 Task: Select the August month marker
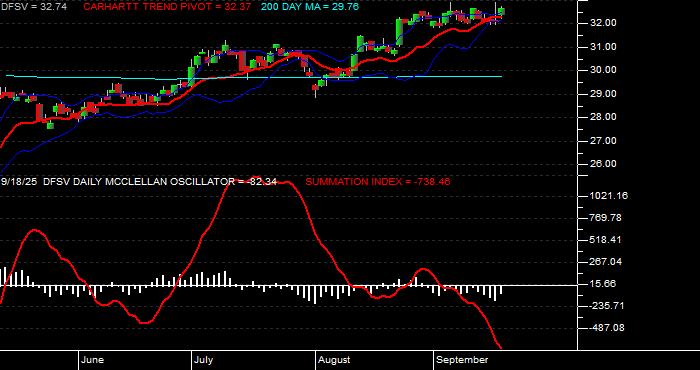pos(334,360)
